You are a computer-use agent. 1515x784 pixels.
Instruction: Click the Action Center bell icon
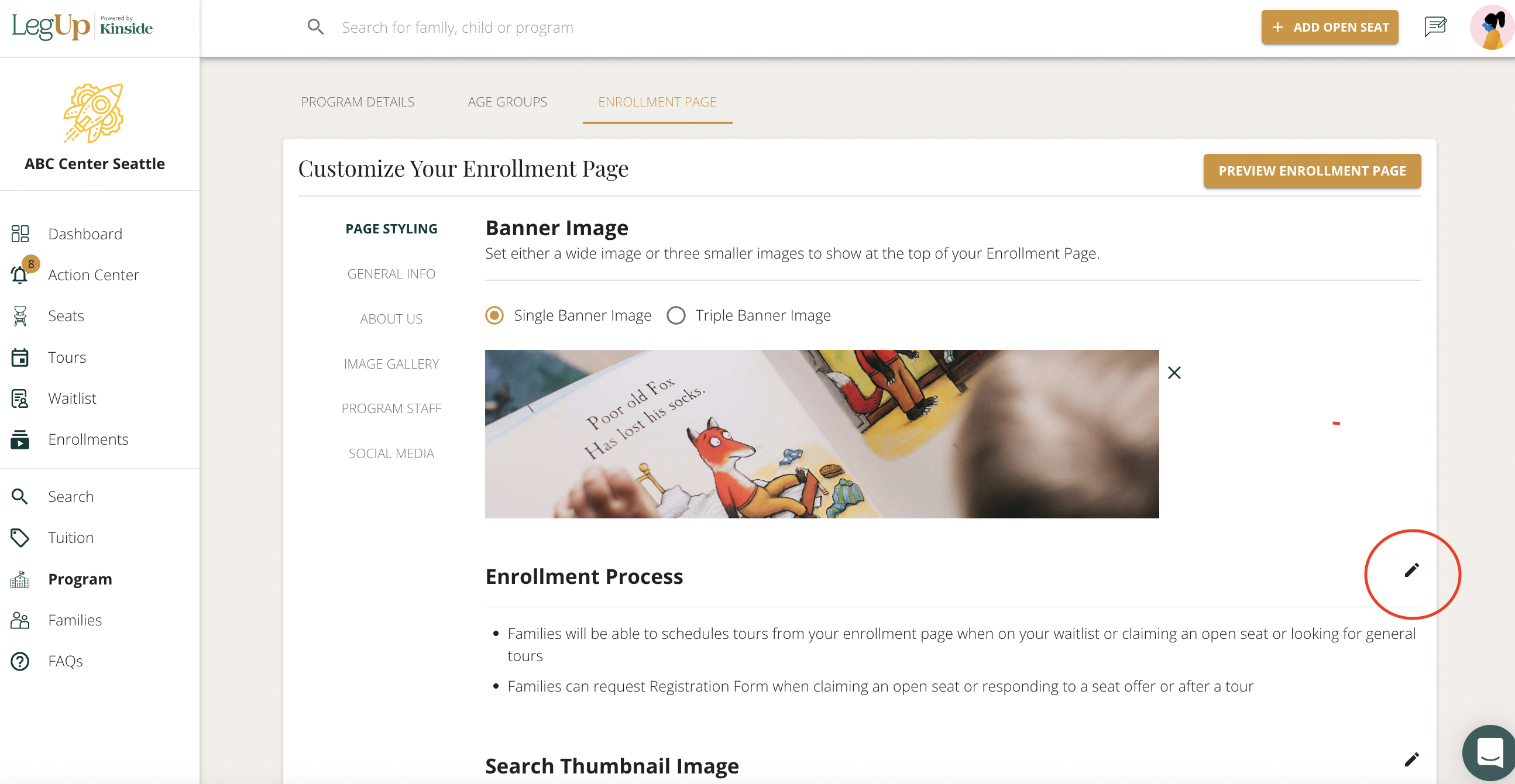[x=20, y=274]
